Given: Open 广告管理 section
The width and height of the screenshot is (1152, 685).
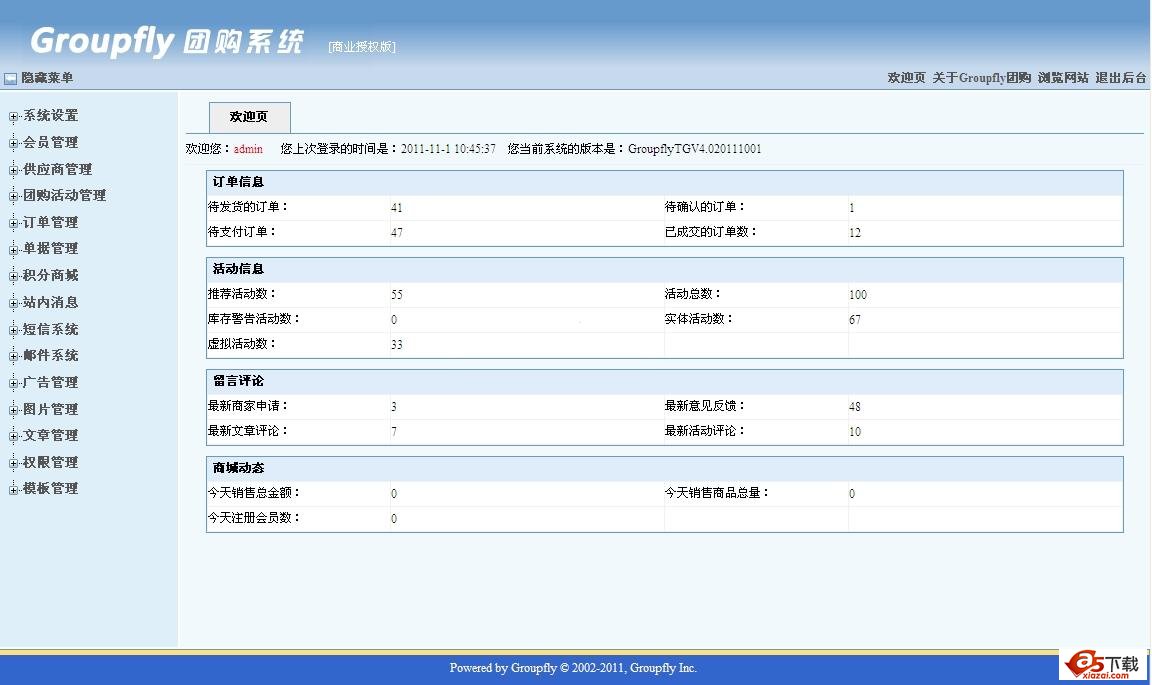Looking at the screenshot, I should tap(50, 383).
